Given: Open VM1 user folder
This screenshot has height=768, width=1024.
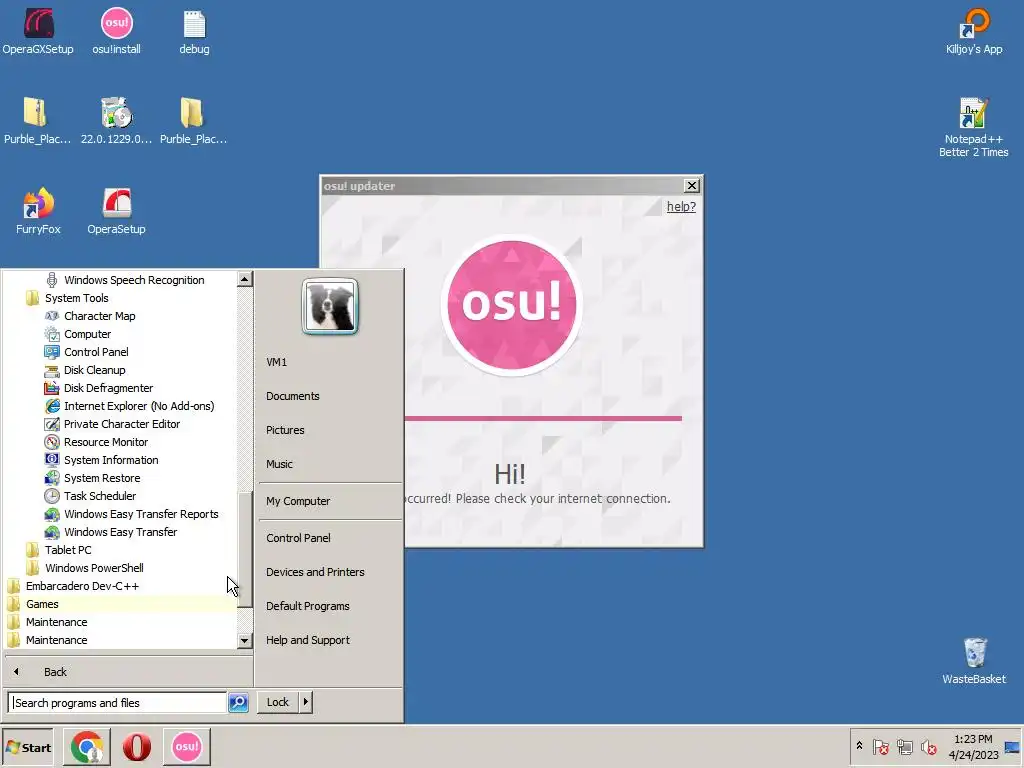Looking at the screenshot, I should pos(276,362).
